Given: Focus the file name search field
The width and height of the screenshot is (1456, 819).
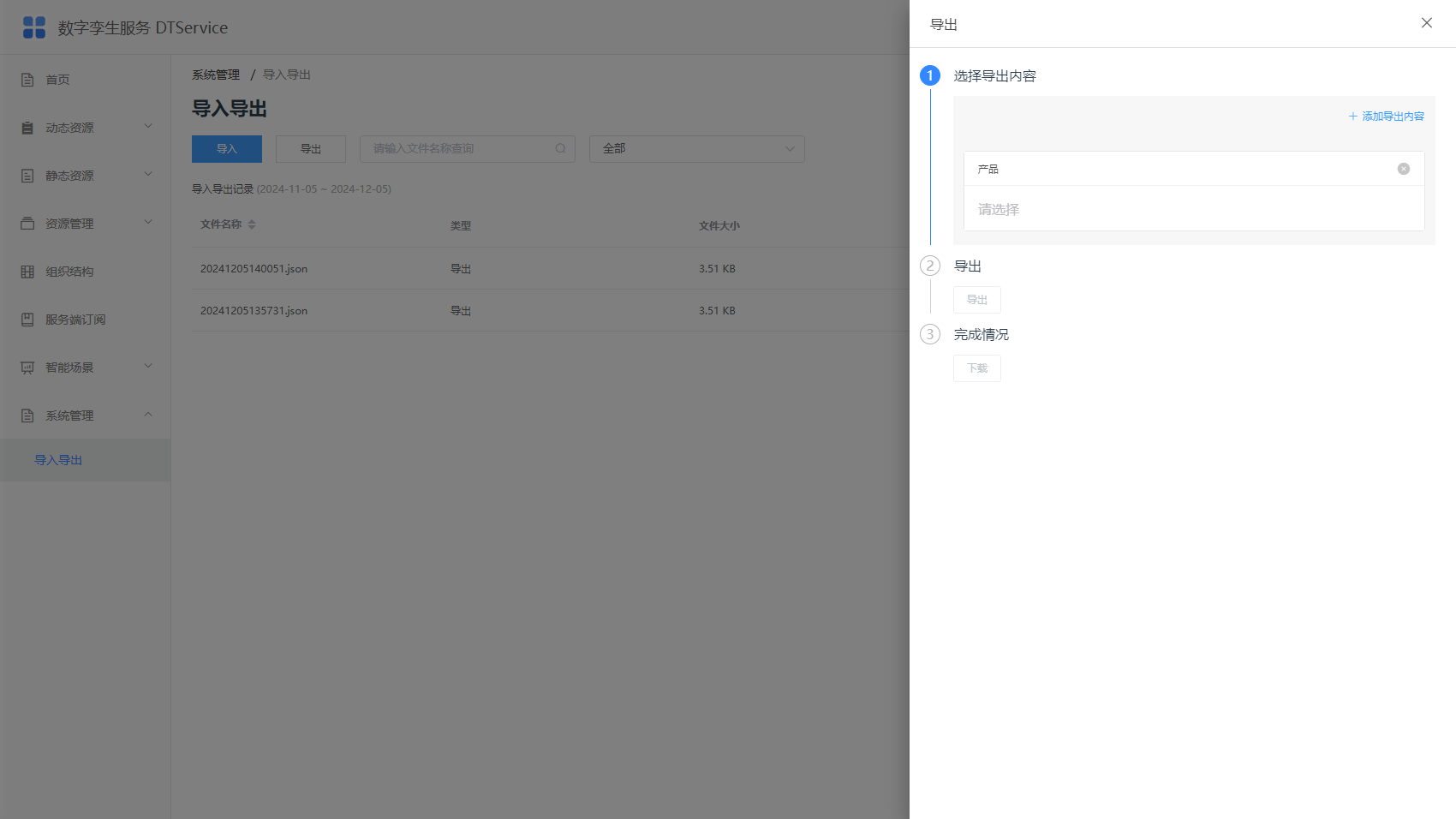Looking at the screenshot, I should pyautogui.click(x=468, y=148).
